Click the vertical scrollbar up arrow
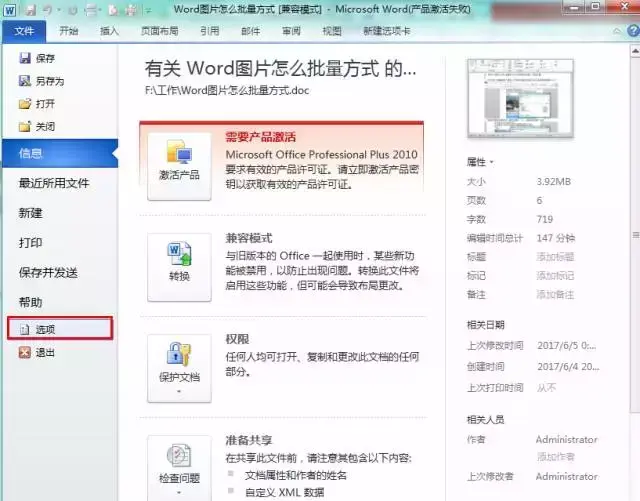 [635, 51]
